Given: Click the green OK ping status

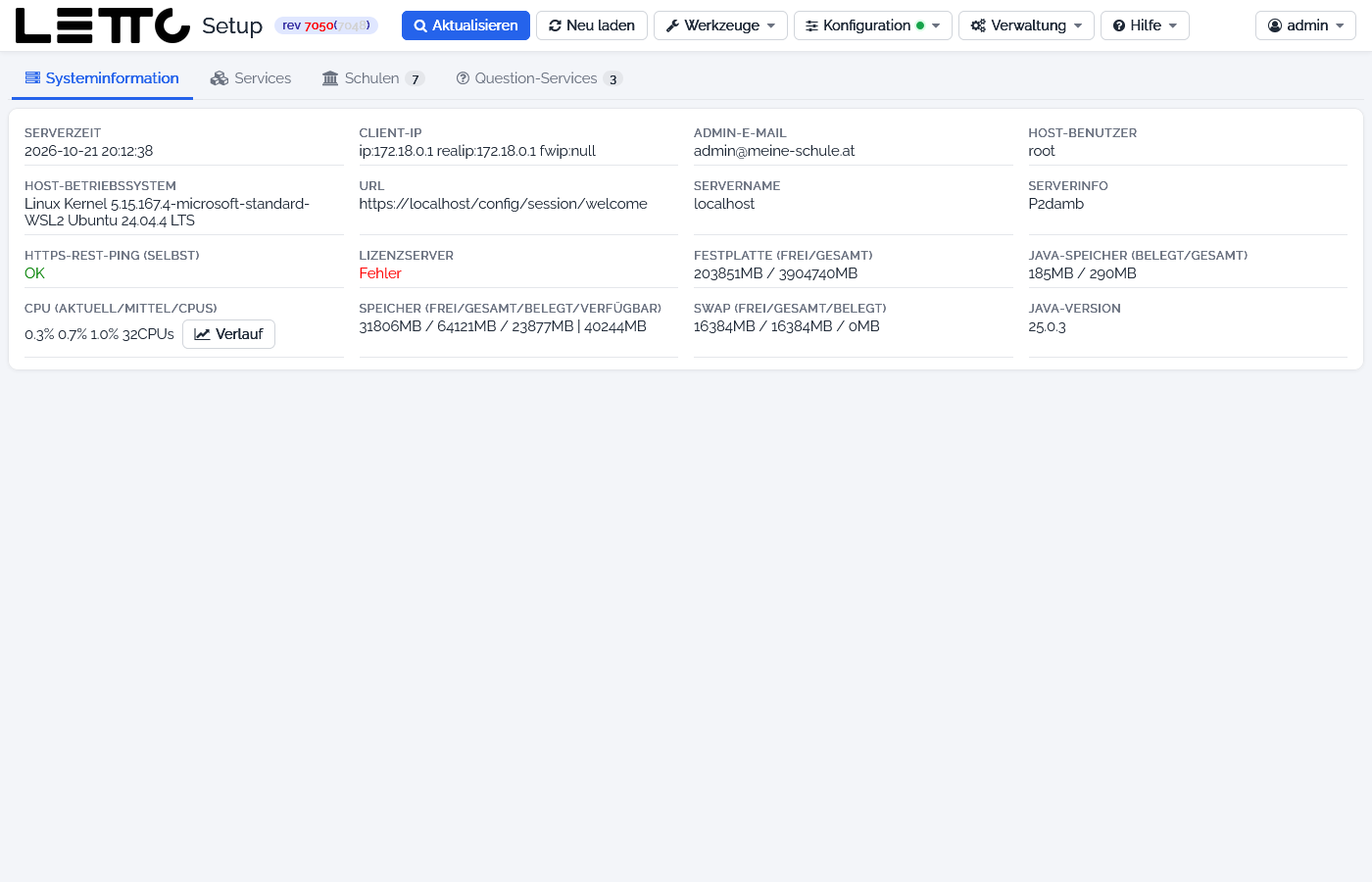Looking at the screenshot, I should (34, 273).
